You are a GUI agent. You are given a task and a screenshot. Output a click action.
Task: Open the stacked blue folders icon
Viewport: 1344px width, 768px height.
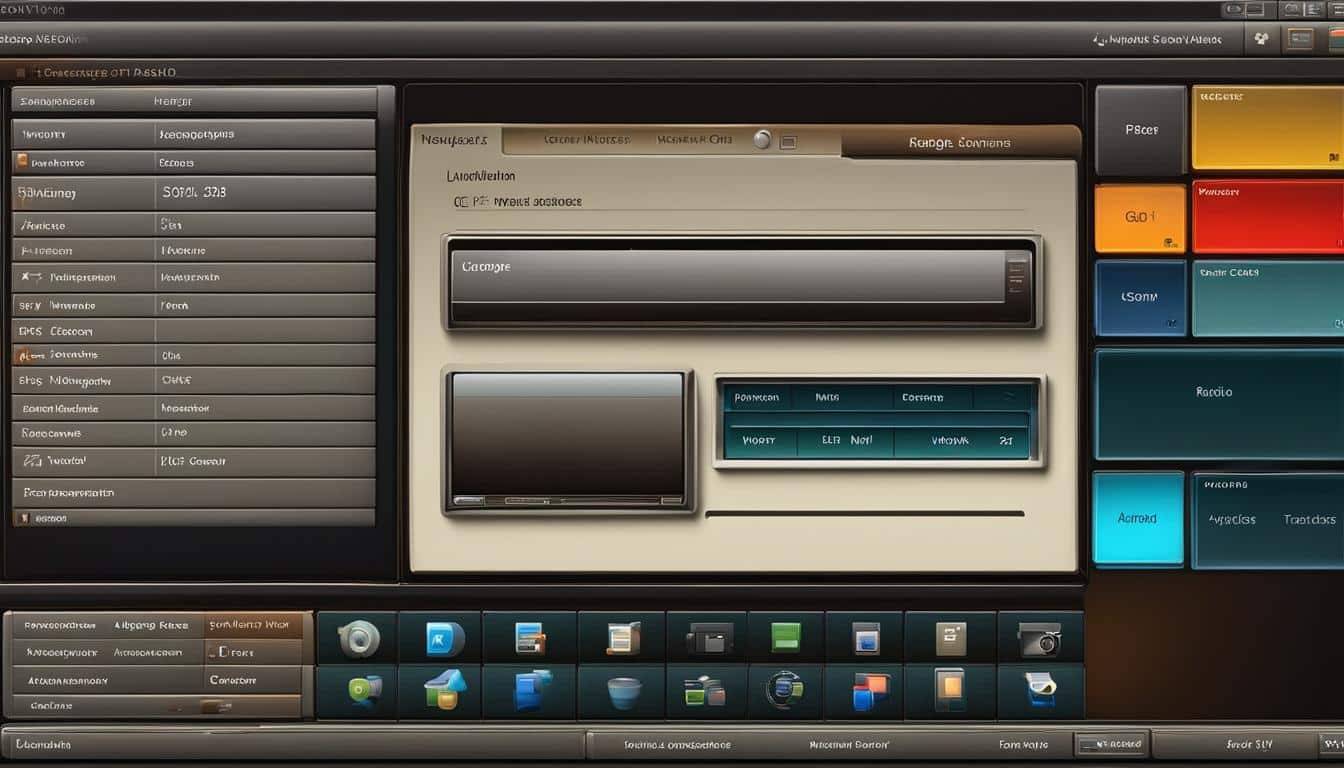point(532,691)
